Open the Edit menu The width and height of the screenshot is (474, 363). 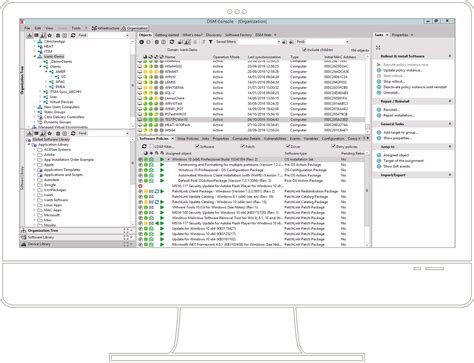click(x=38, y=28)
